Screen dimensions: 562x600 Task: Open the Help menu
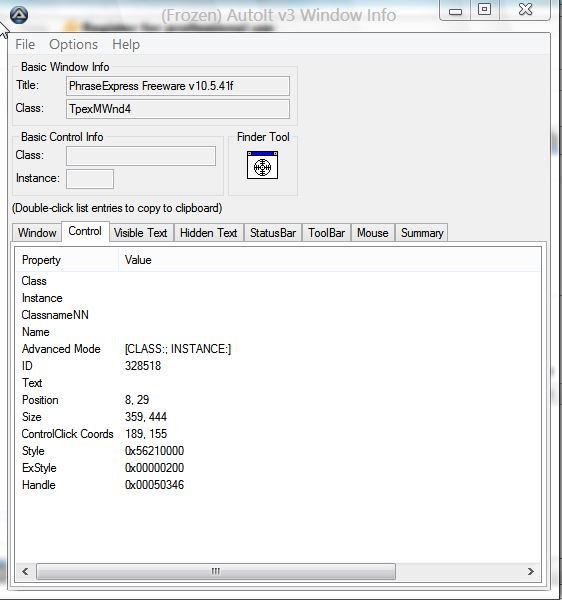click(126, 44)
